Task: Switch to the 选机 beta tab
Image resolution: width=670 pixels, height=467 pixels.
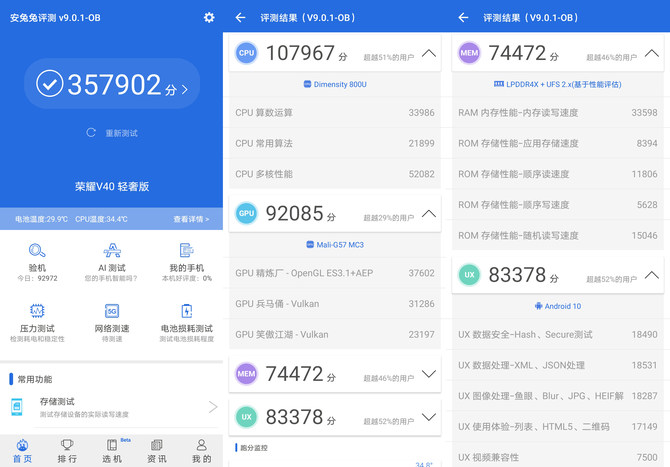Action: pyautogui.click(x=112, y=451)
